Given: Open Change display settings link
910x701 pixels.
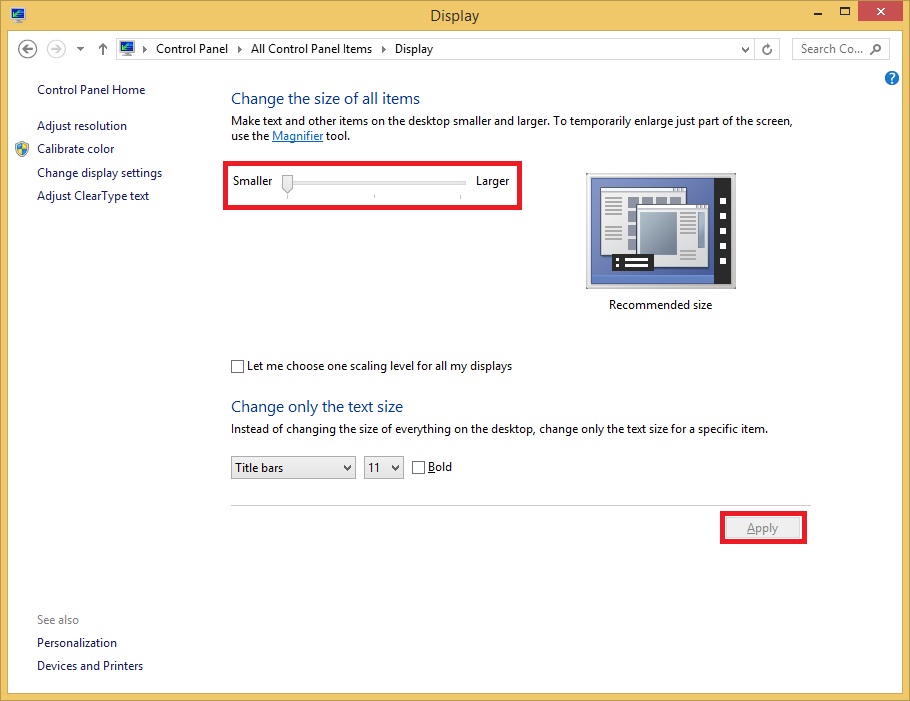Looking at the screenshot, I should coord(99,173).
